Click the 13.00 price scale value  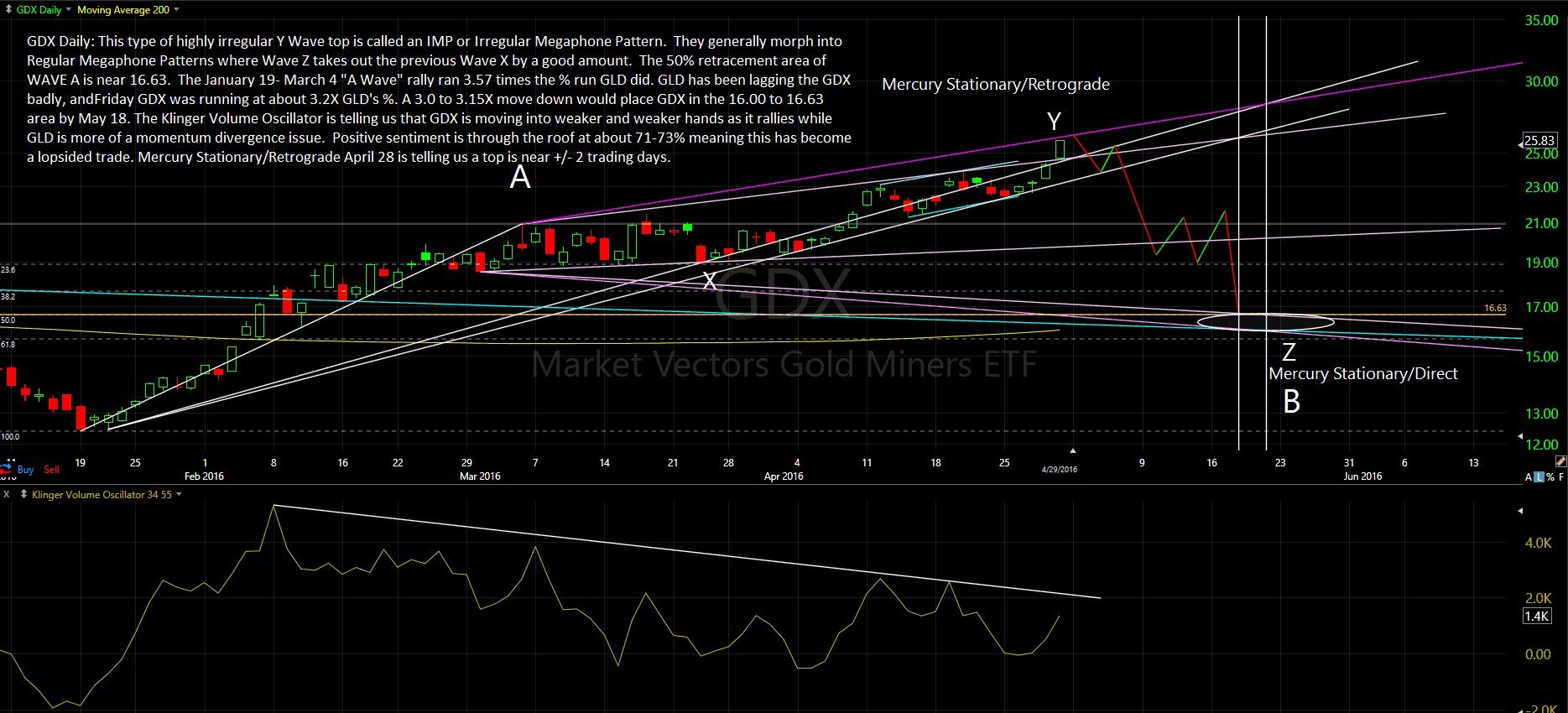tap(1541, 414)
